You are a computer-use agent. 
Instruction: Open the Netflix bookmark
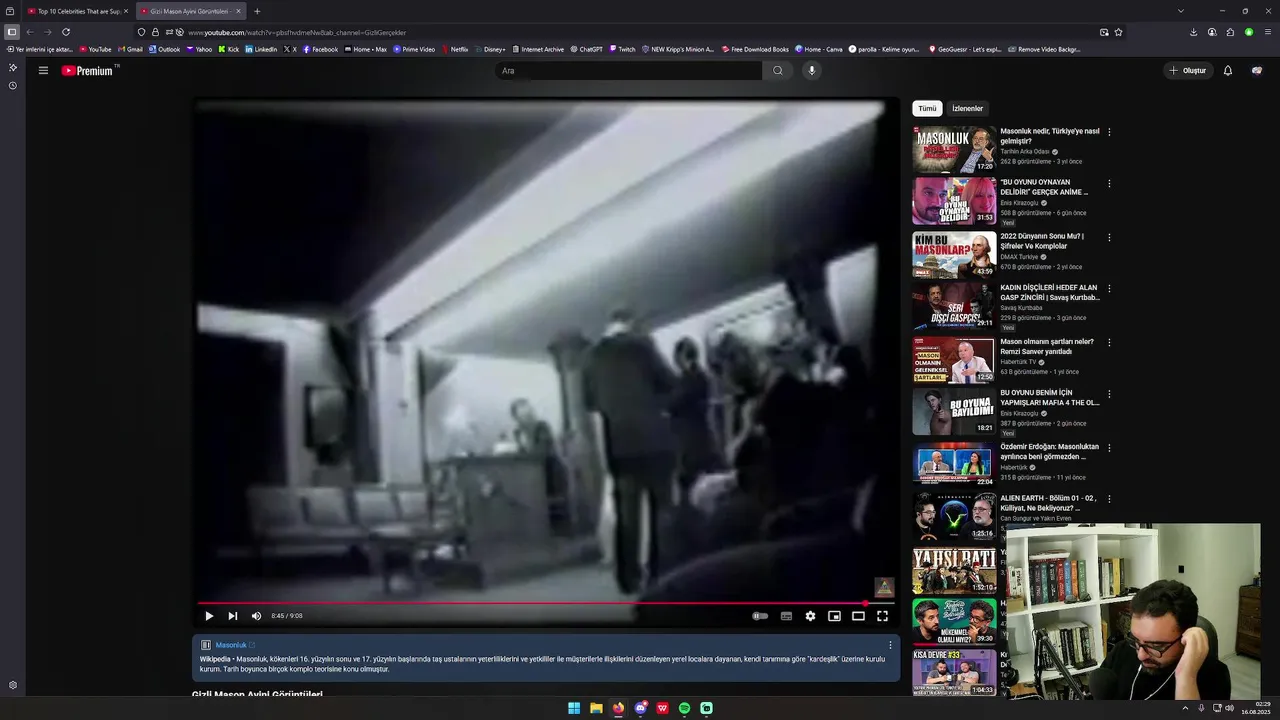(455, 49)
